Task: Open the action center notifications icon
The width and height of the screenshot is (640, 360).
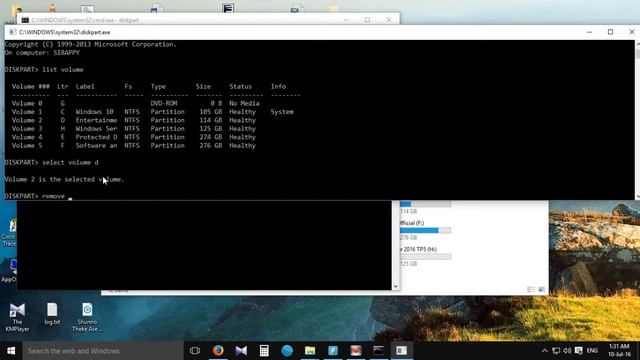Action: pyautogui.click(x=578, y=351)
